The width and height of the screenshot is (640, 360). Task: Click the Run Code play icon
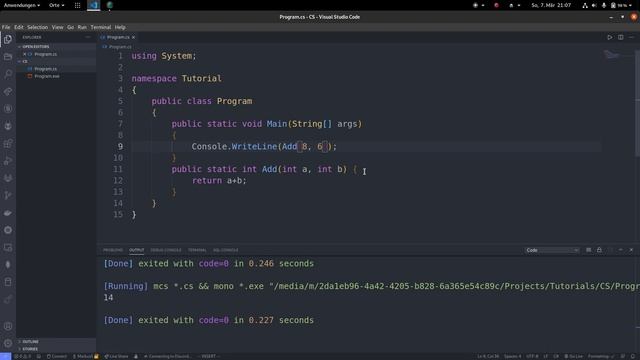pyautogui.click(x=609, y=37)
